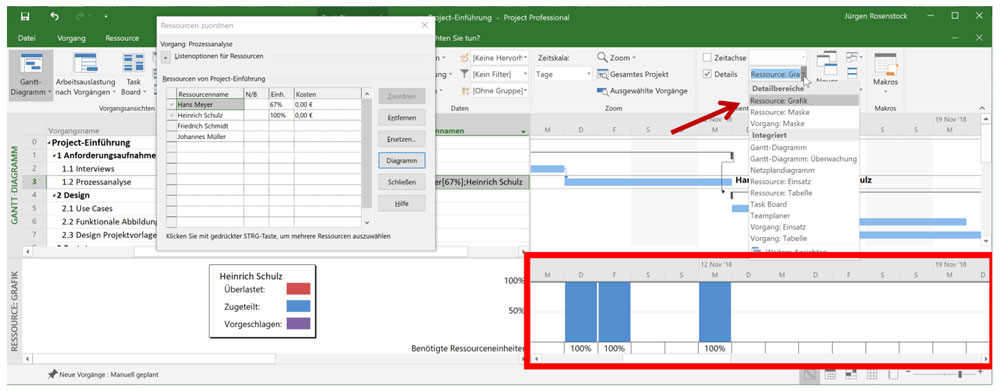The width and height of the screenshot is (1000, 391).
Task: Click the Makros icon
Action: pos(885,64)
